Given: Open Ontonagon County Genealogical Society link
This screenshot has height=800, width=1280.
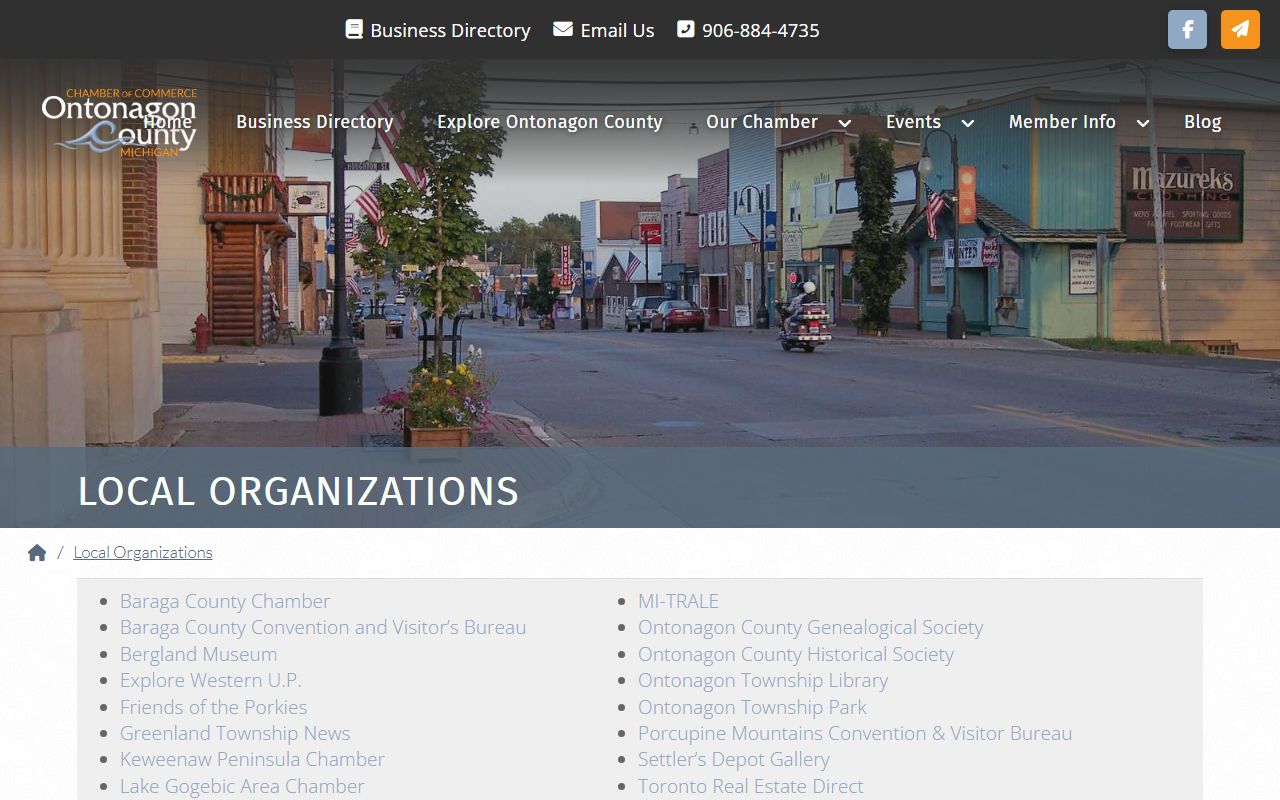Looking at the screenshot, I should coord(811,627).
